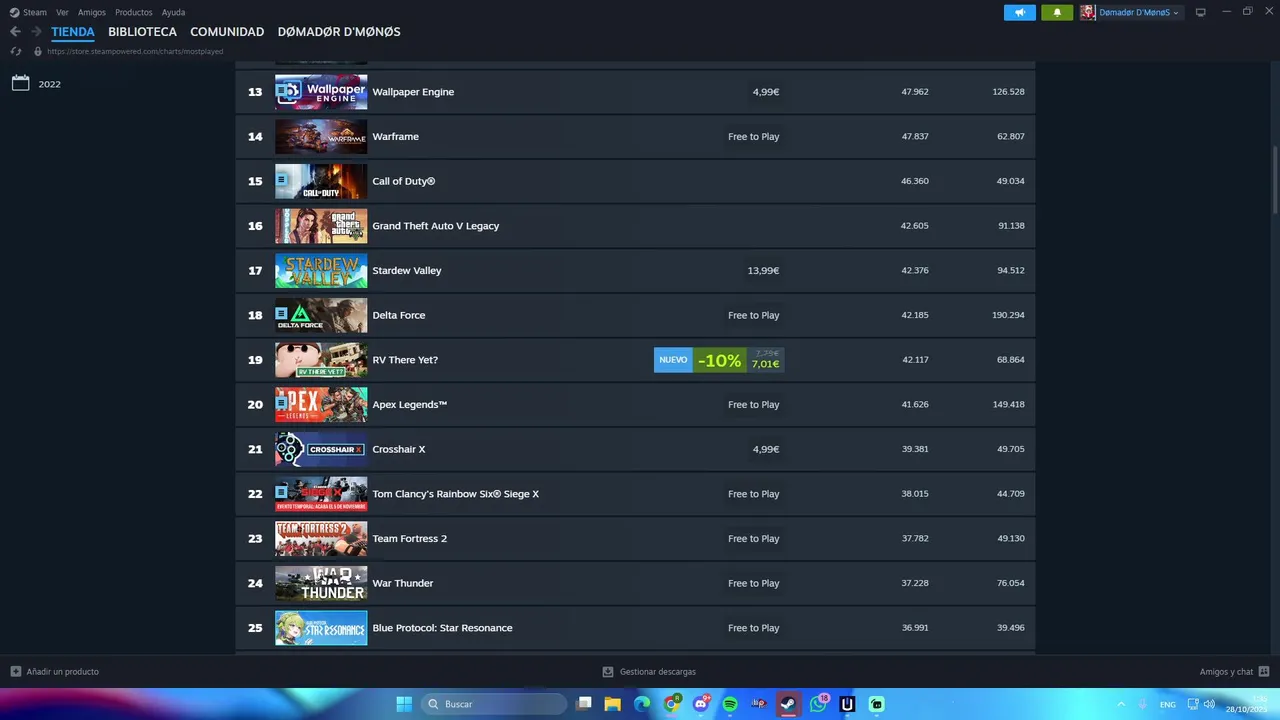Click Delta Force peak value 190.294
Viewport: 1280px width, 720px height.
1008,315
